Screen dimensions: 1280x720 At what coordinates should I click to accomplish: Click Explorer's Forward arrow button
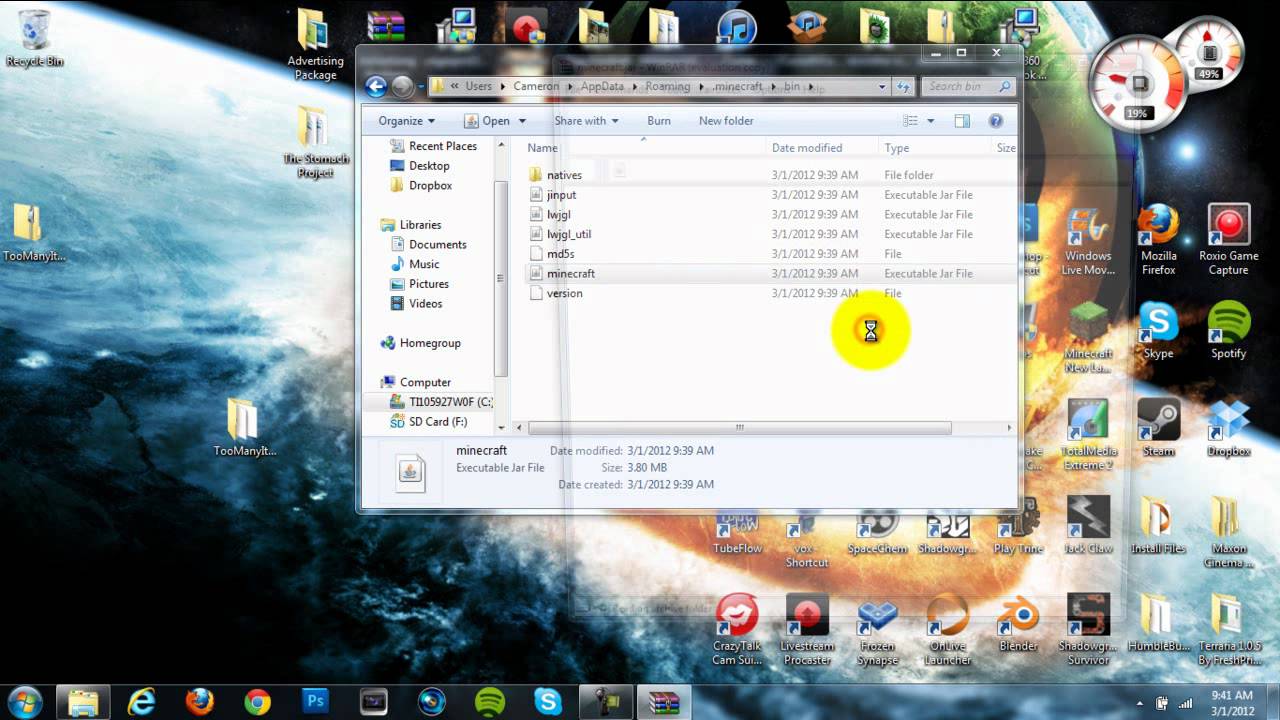coord(402,87)
